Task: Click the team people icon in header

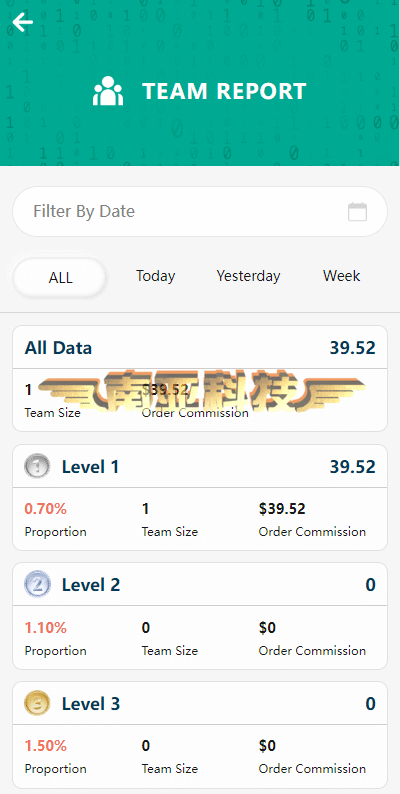Action: coord(108,91)
